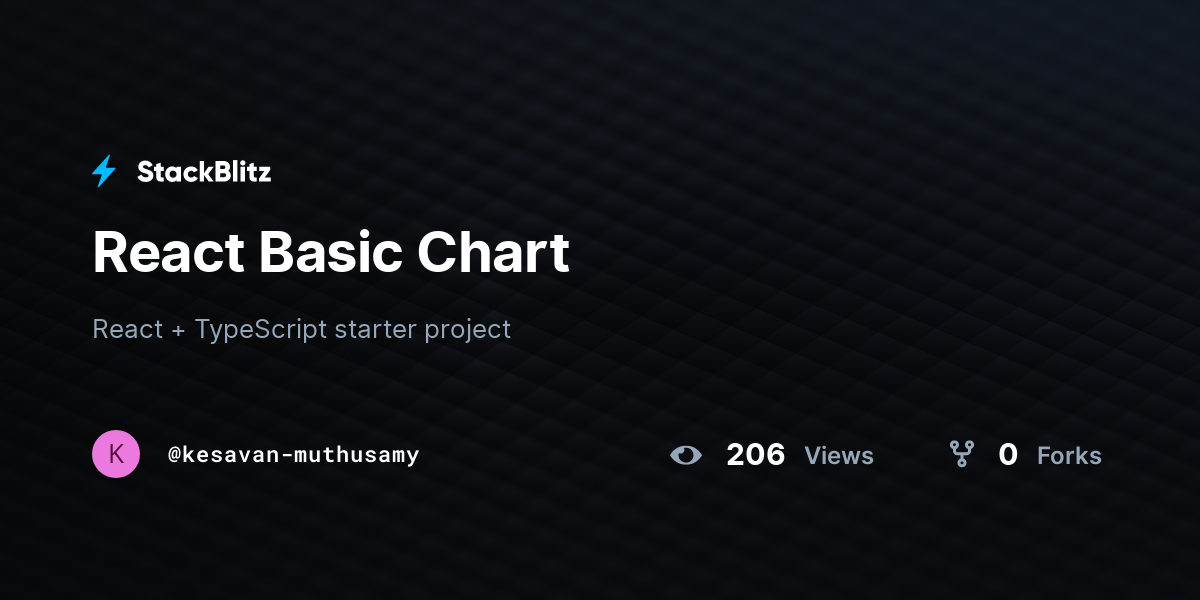Viewport: 1200px width, 600px height.
Task: Click the Views label
Action: [x=839, y=456]
